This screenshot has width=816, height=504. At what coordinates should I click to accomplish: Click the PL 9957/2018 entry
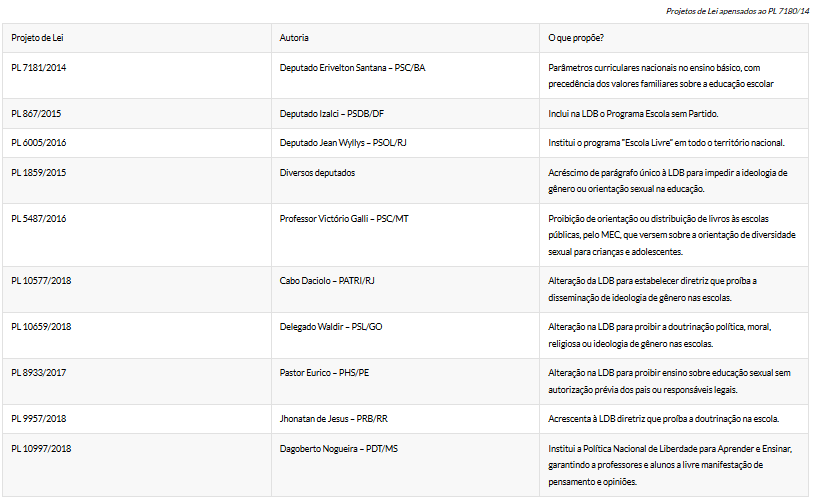(39, 419)
